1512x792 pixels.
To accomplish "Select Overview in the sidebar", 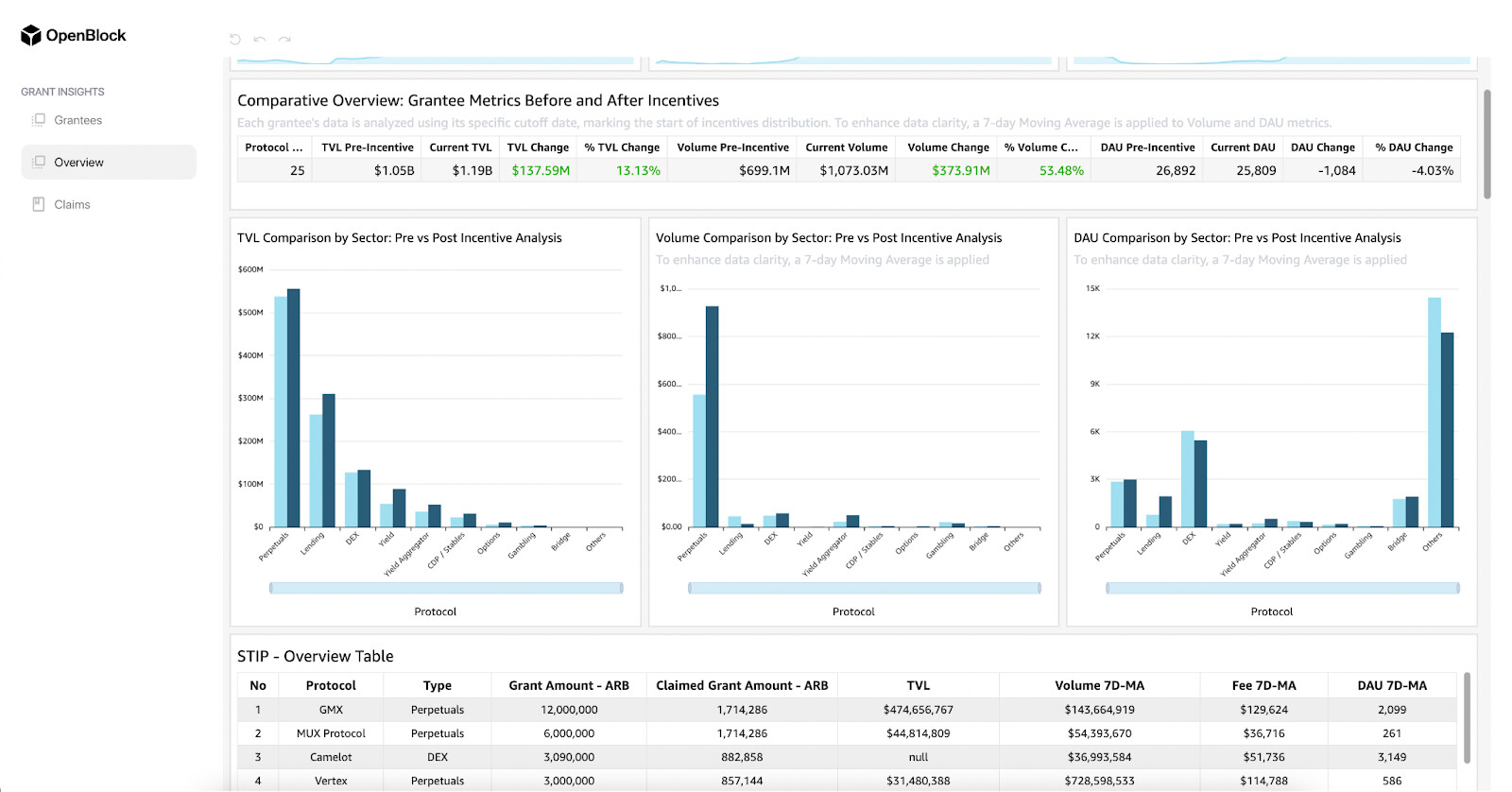I will point(109,162).
